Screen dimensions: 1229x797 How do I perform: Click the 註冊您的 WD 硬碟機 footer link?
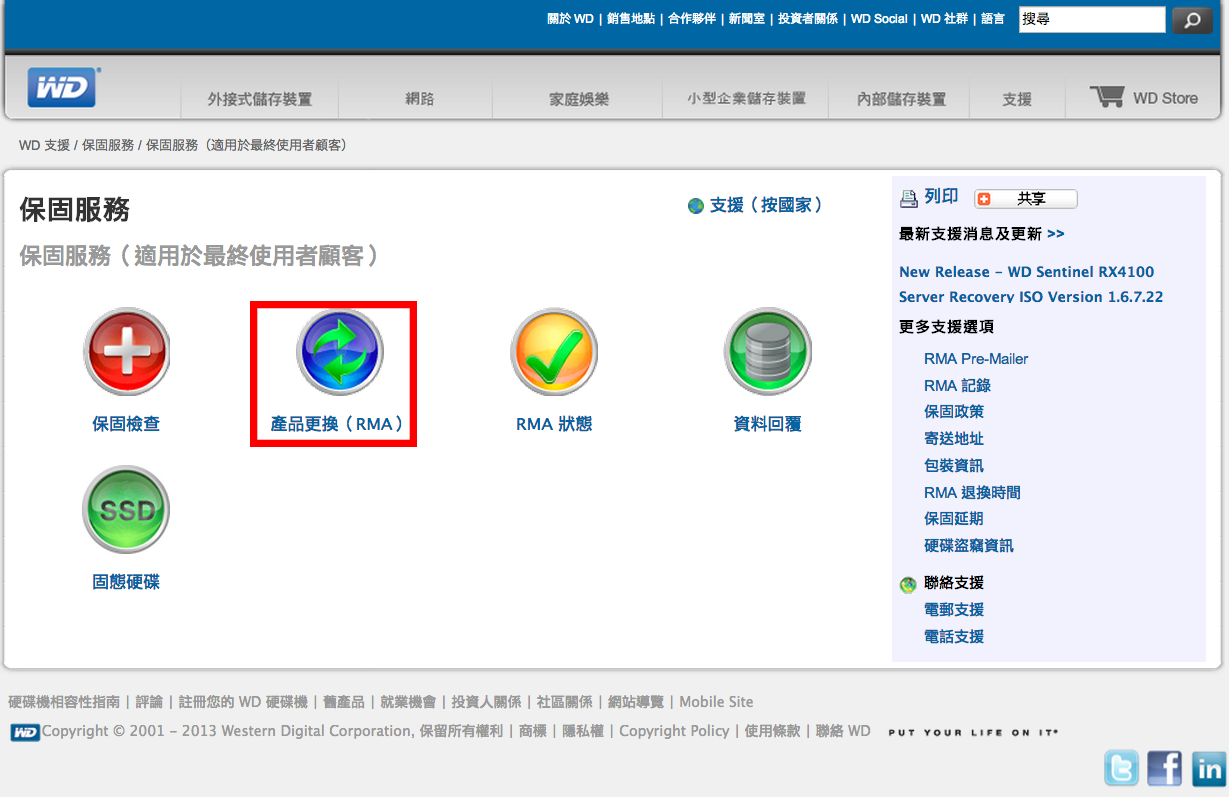pyautogui.click(x=243, y=702)
